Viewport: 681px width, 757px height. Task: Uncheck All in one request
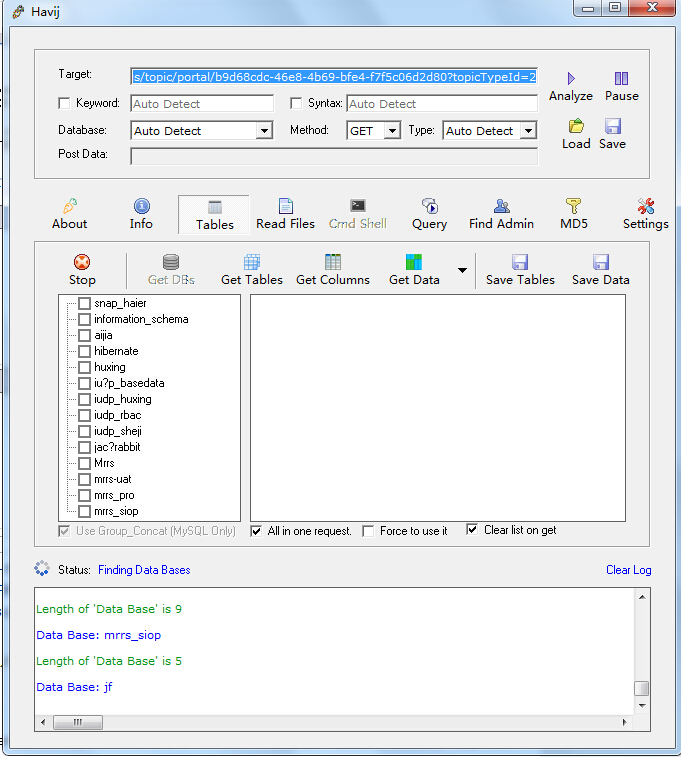click(x=256, y=532)
